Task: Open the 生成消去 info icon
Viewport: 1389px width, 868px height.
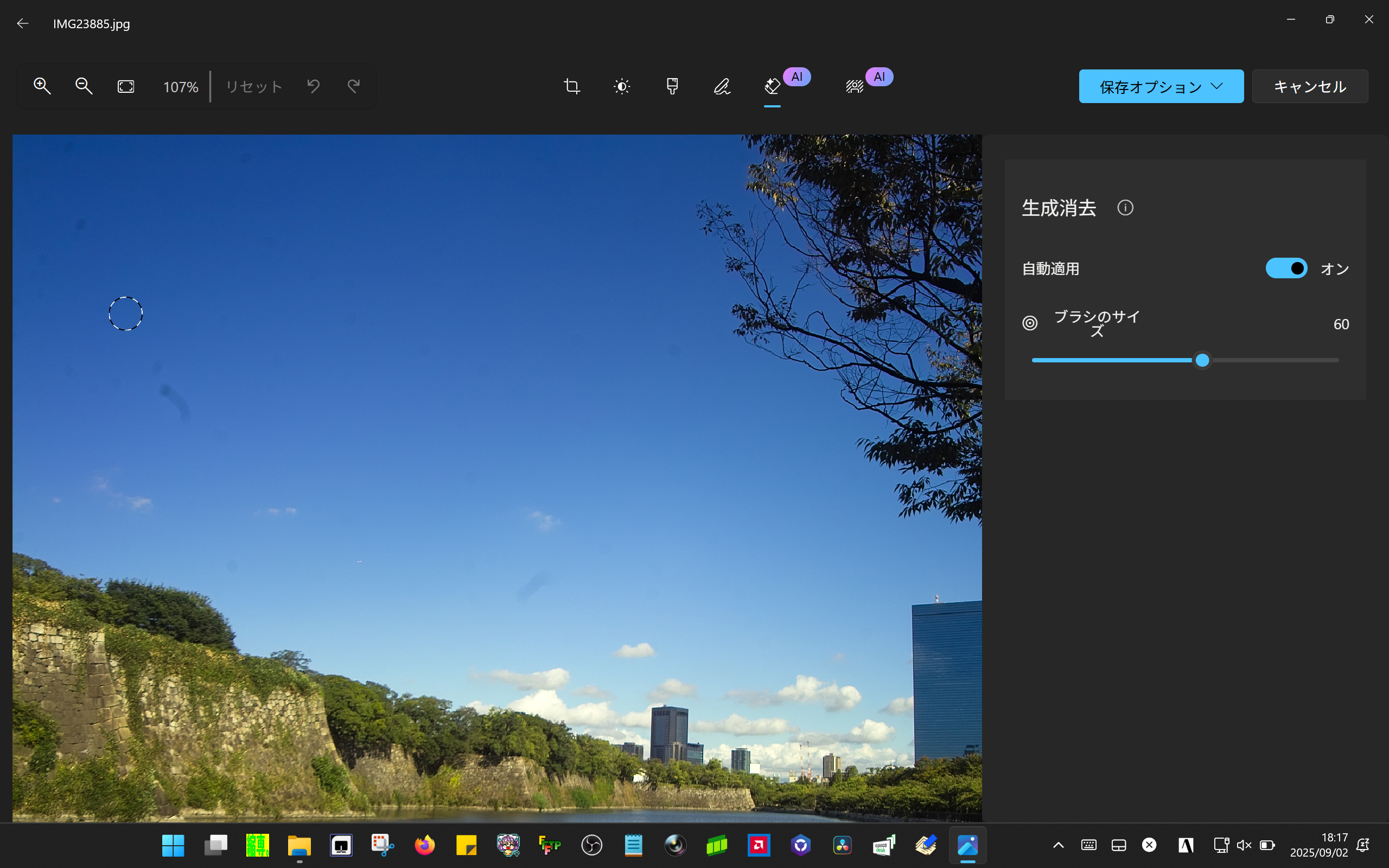Action: pos(1125,208)
